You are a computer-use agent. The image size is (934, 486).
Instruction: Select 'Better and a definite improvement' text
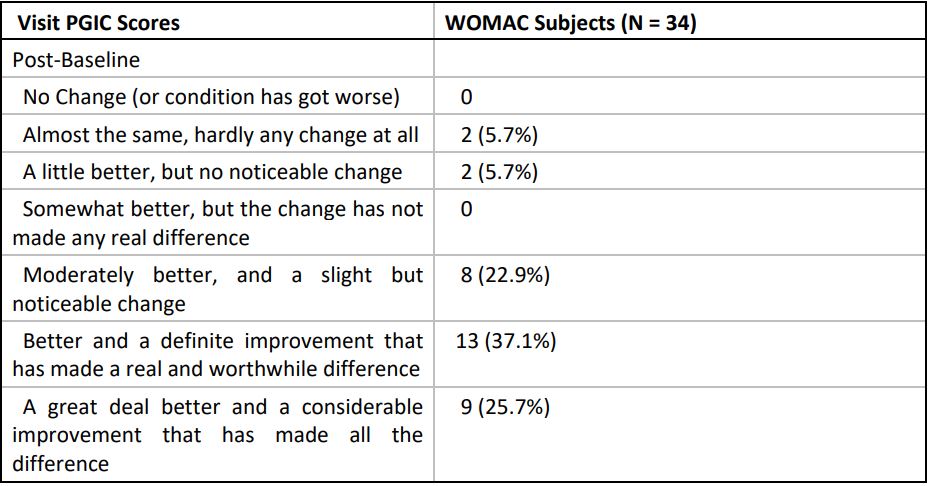point(222,341)
